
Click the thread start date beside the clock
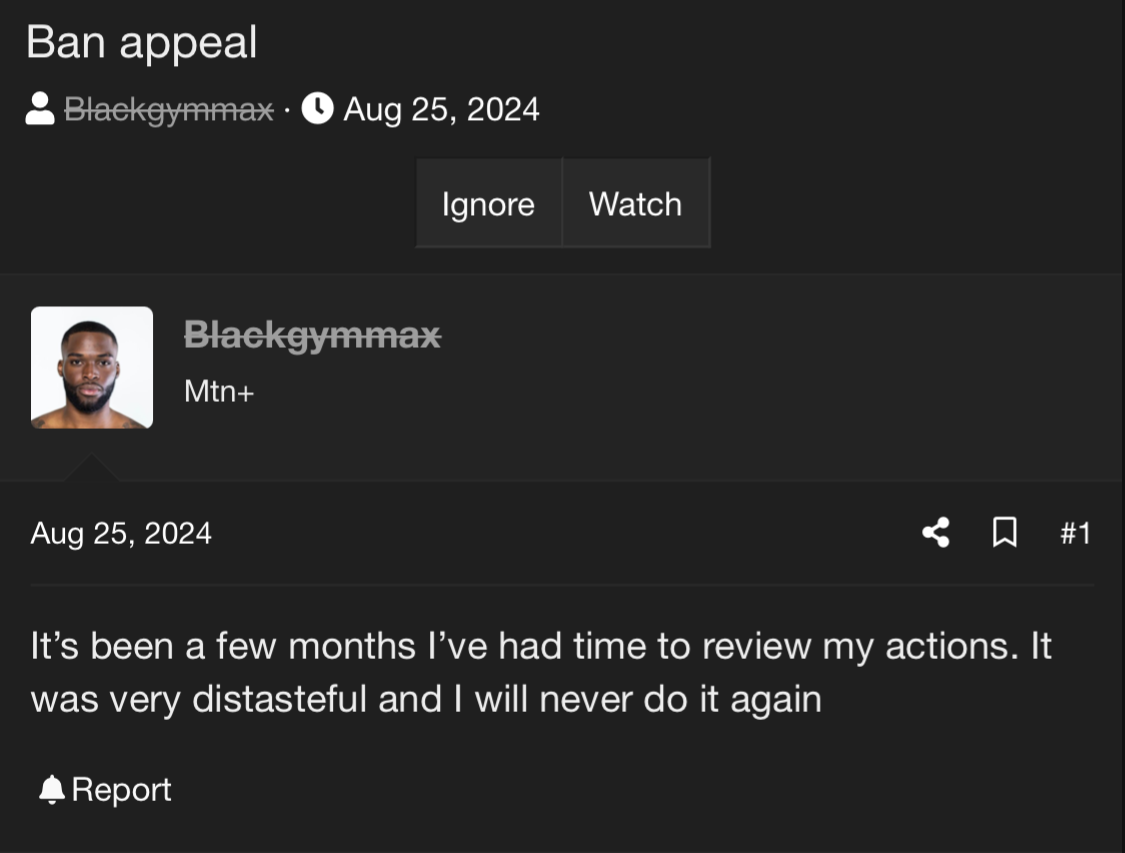click(x=441, y=109)
